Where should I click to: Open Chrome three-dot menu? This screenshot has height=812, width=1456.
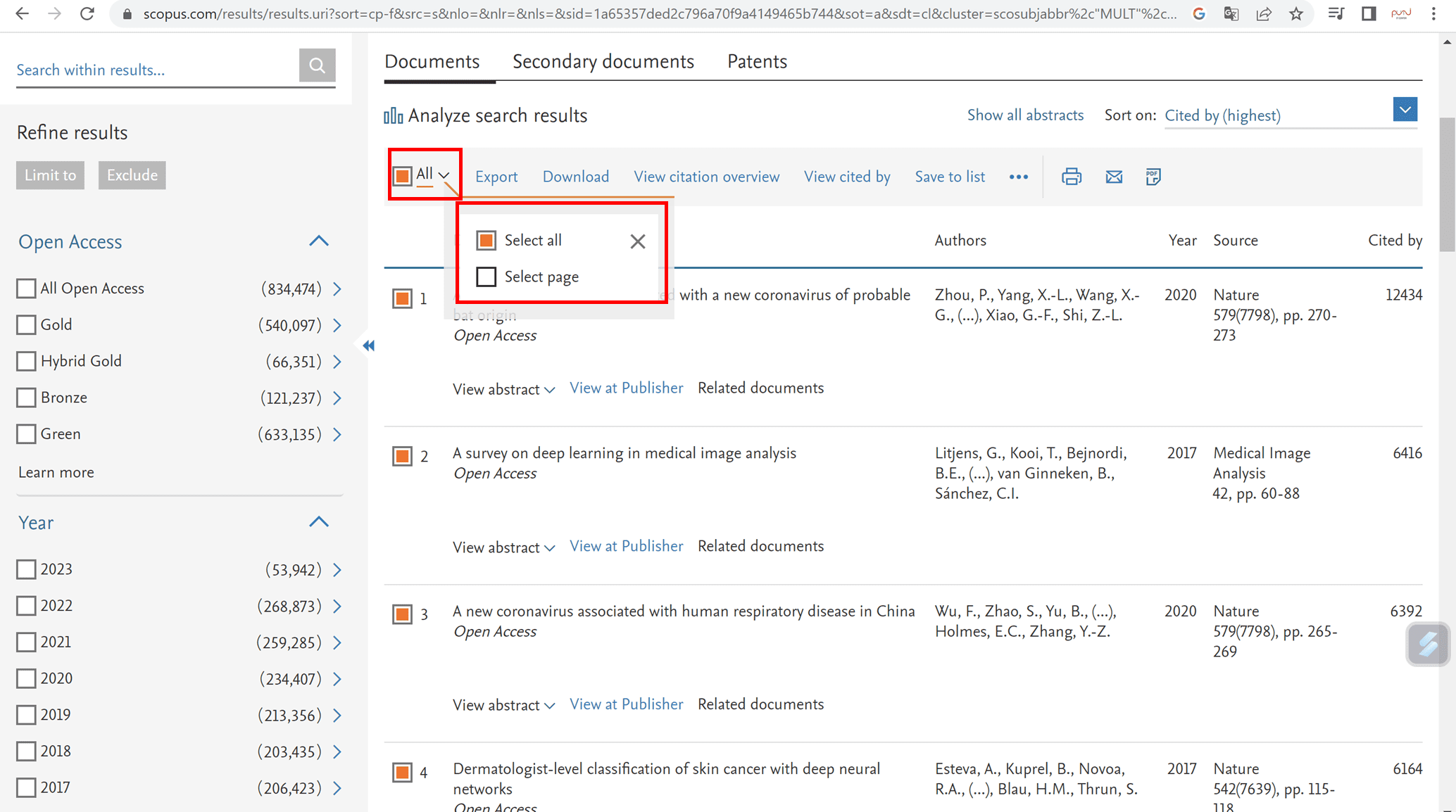[x=1433, y=13]
